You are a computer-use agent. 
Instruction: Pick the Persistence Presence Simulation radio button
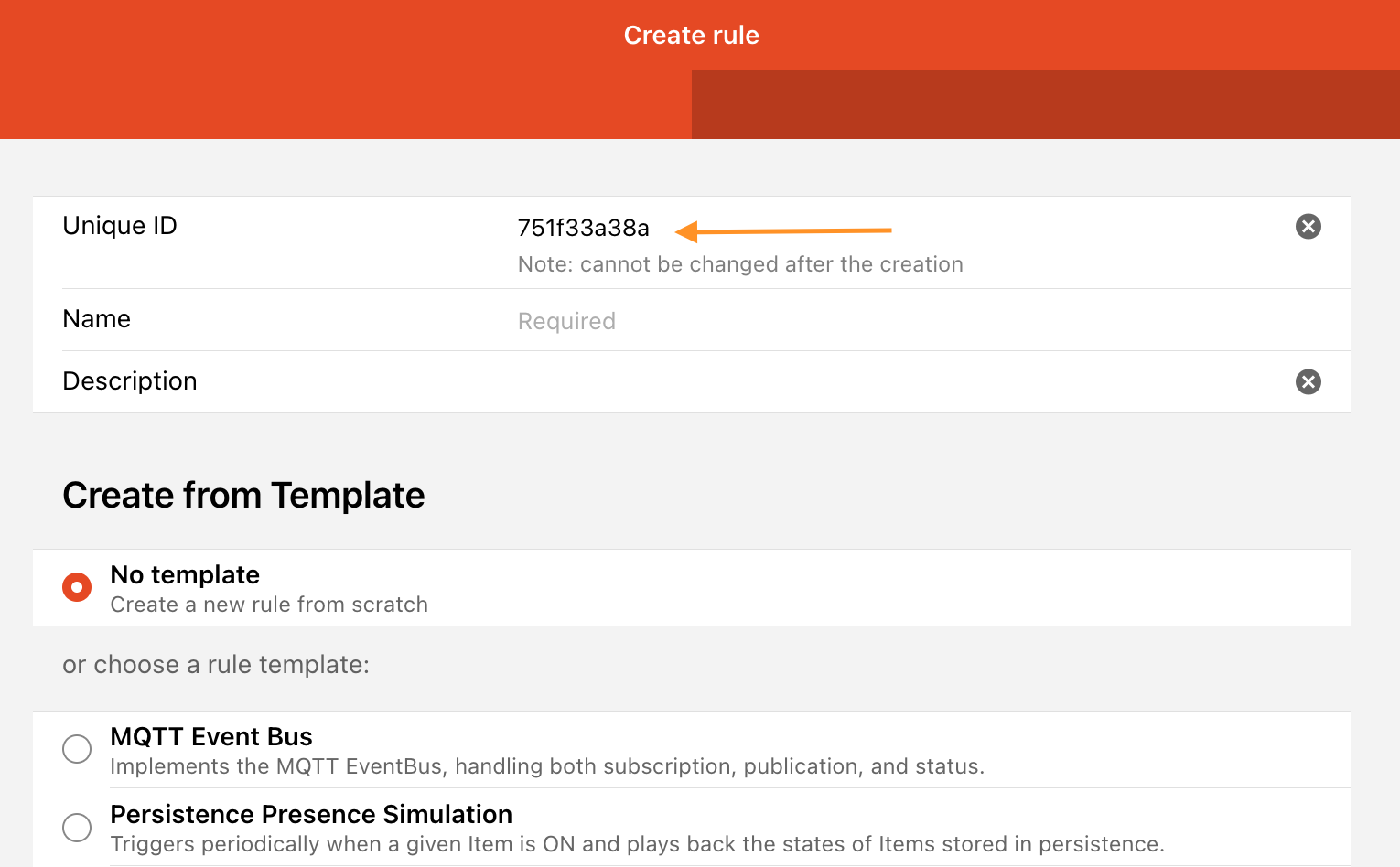coord(77,828)
